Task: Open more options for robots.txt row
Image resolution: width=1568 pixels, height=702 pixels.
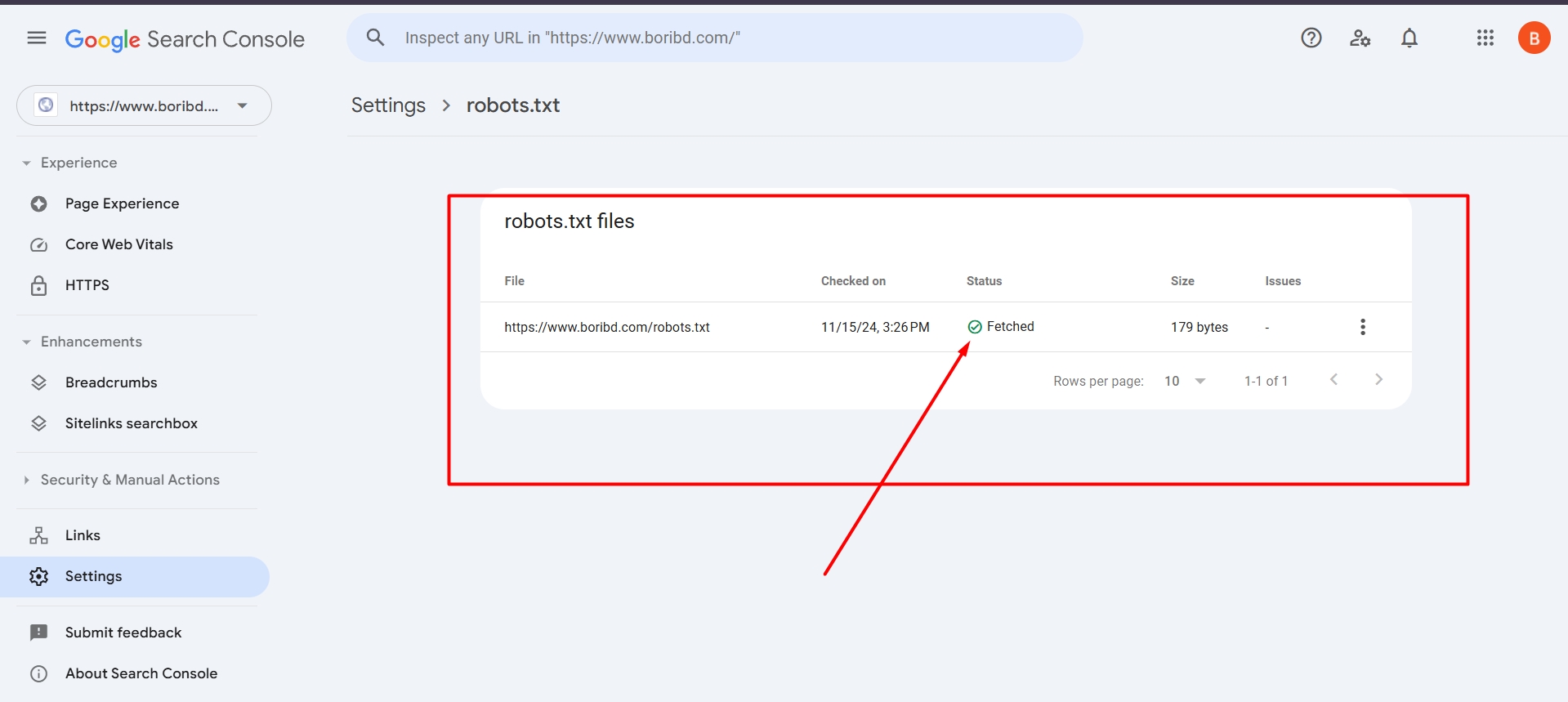Action: [1362, 327]
